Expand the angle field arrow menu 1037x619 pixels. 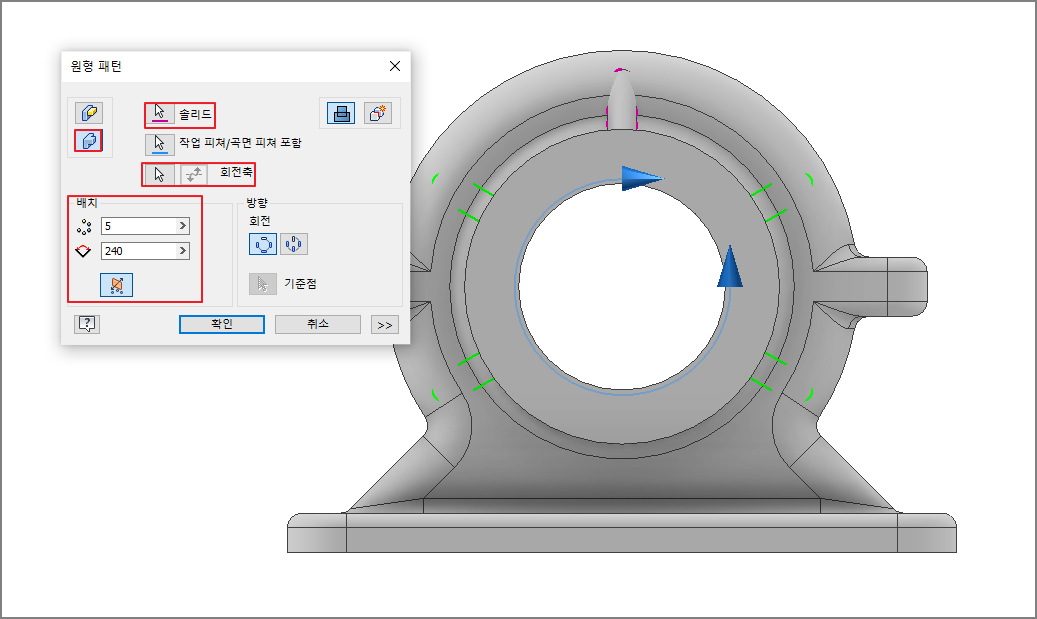pyautogui.click(x=183, y=251)
